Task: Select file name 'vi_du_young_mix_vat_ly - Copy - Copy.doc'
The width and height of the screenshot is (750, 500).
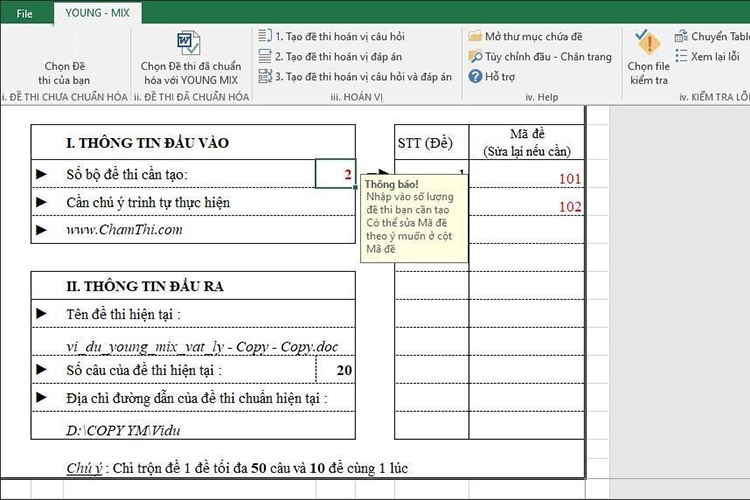Action: click(x=202, y=346)
